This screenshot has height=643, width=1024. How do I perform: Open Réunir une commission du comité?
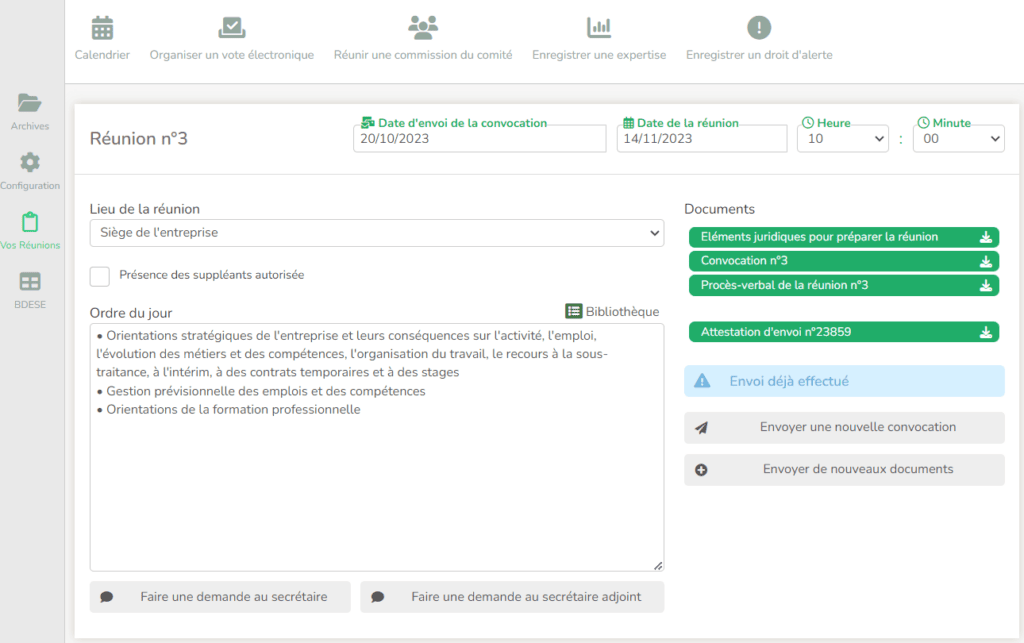point(422,28)
